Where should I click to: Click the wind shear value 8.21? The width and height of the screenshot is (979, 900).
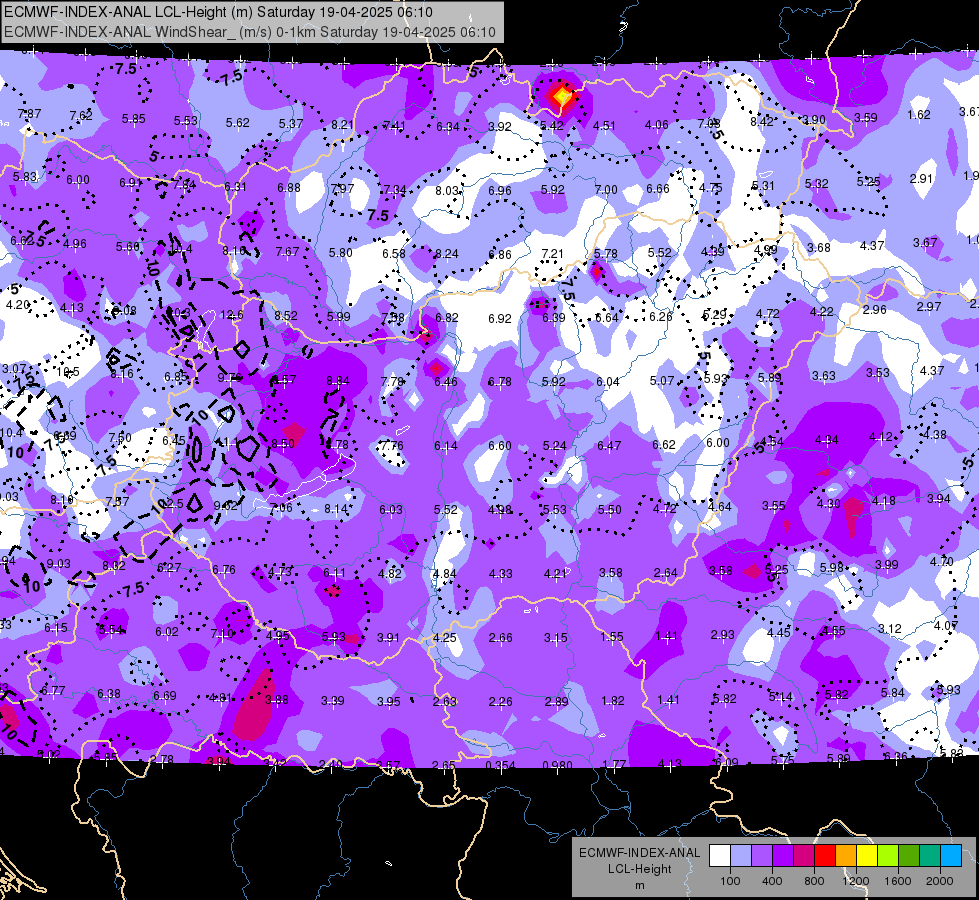click(x=342, y=125)
